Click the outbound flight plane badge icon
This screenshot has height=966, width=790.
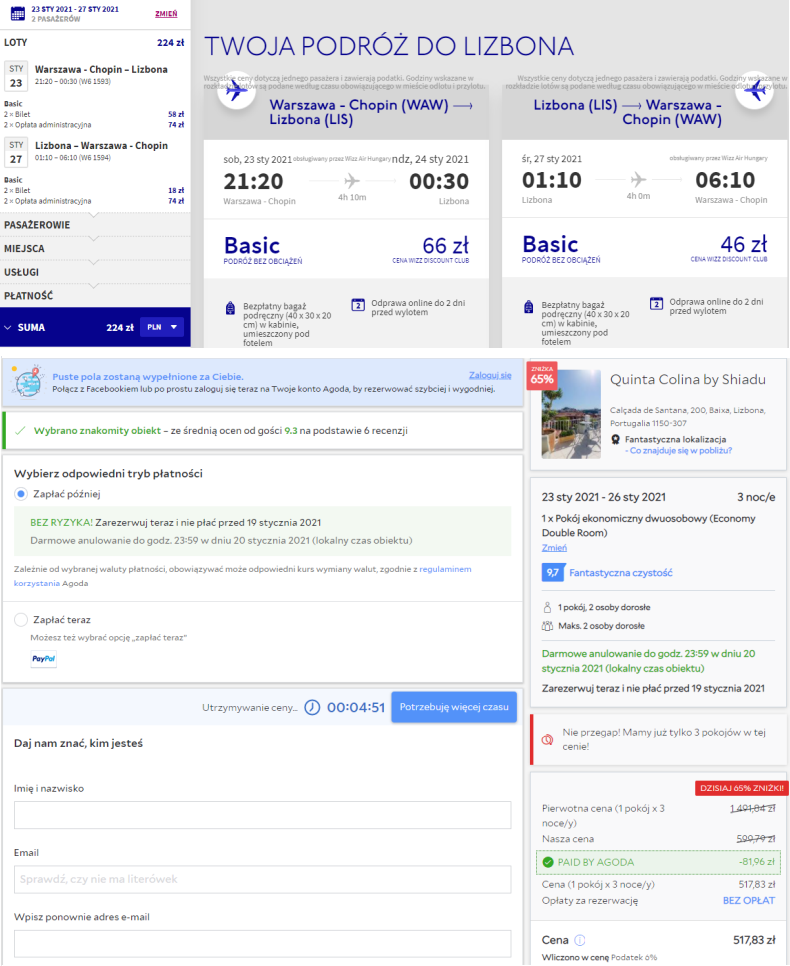[235, 91]
